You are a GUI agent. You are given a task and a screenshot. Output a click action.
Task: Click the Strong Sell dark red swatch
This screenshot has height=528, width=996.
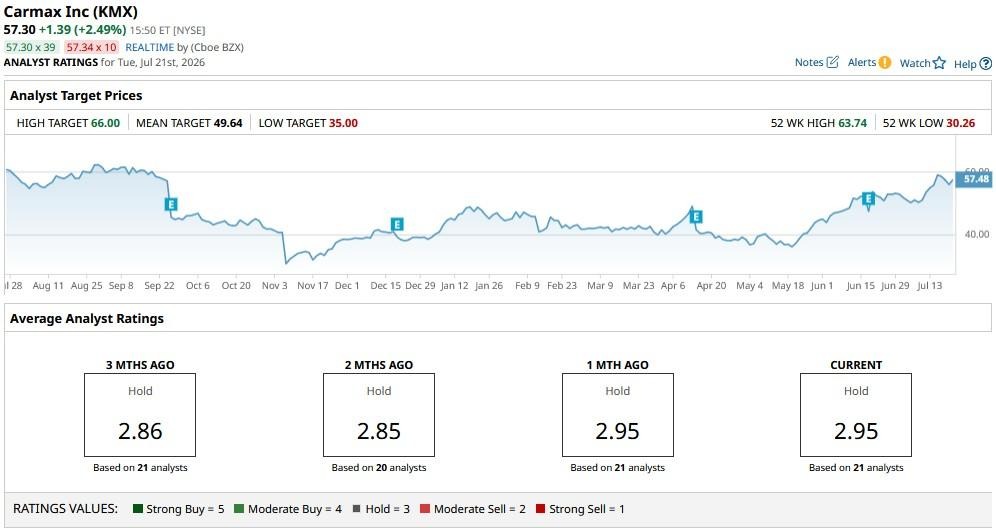coord(541,508)
